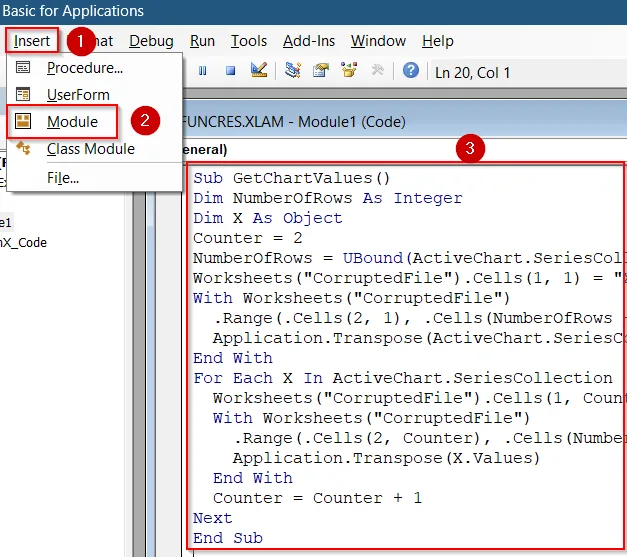The width and height of the screenshot is (627, 557).
Task: Click the Procedure icon in menu
Action: 23,68
